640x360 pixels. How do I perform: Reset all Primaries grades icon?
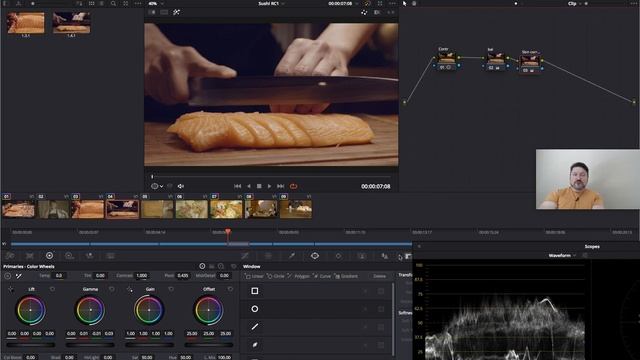(x=233, y=267)
